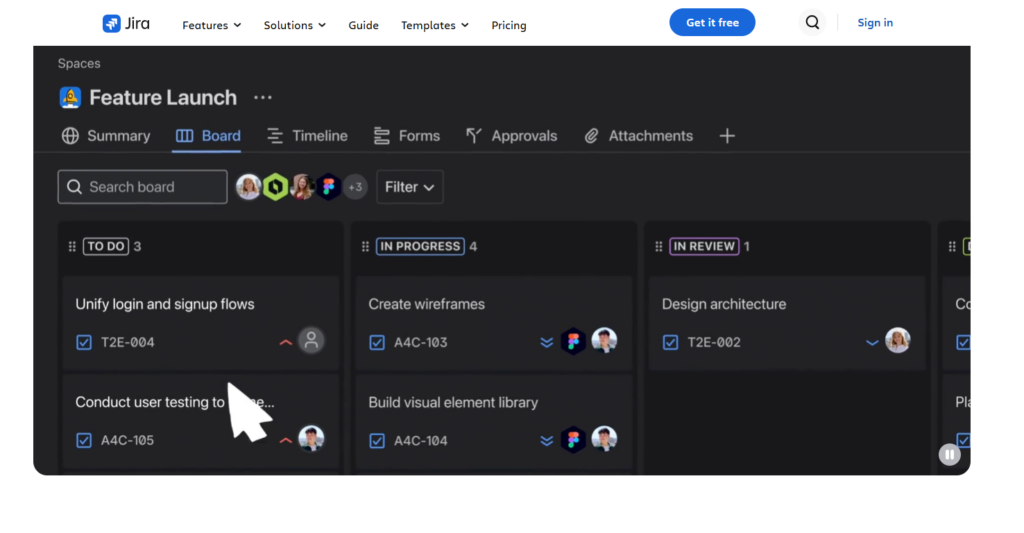Click the lowest priority icon on A4C-104
The height and width of the screenshot is (533, 1024).
pyautogui.click(x=547, y=441)
